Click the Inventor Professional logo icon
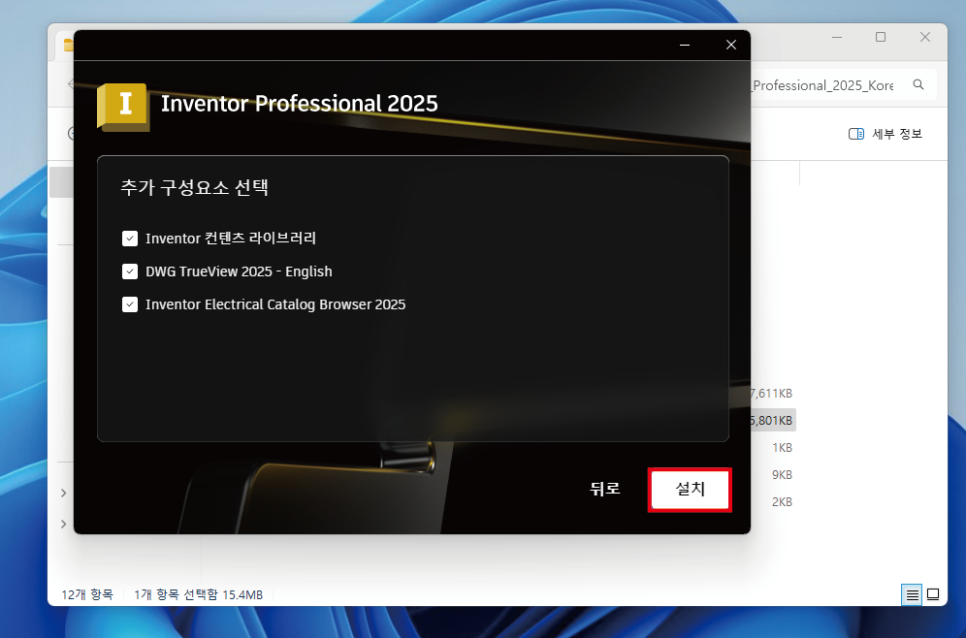 [123, 107]
